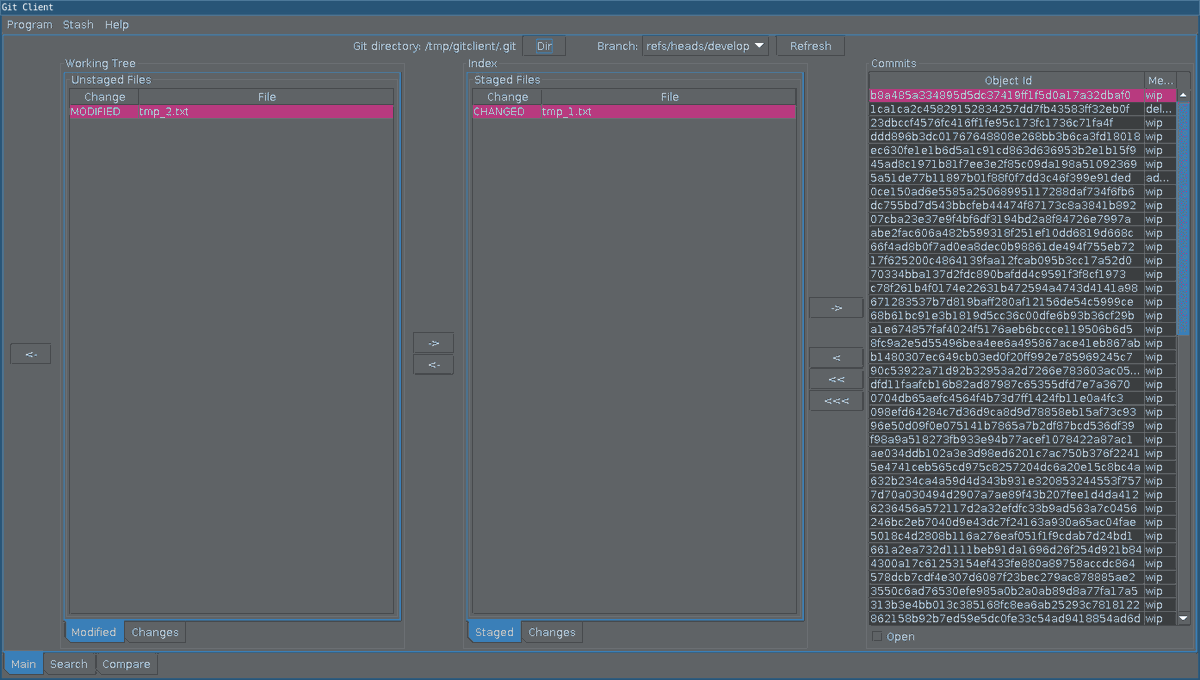This screenshot has width=1200, height=680.
Task: Switch to the Search tab
Action: pos(69,664)
